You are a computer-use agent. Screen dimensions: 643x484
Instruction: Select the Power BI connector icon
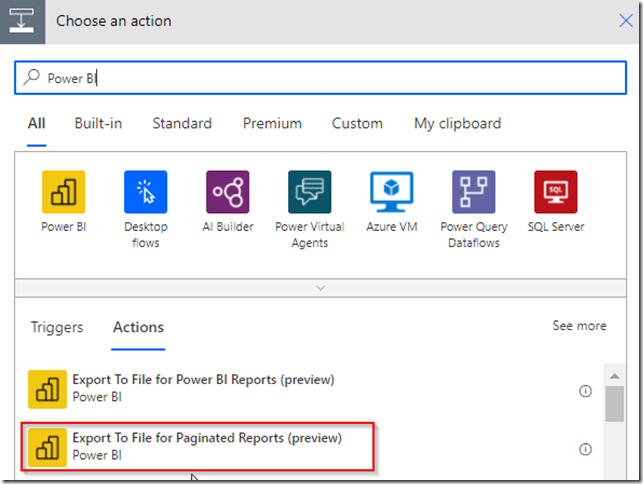64,192
